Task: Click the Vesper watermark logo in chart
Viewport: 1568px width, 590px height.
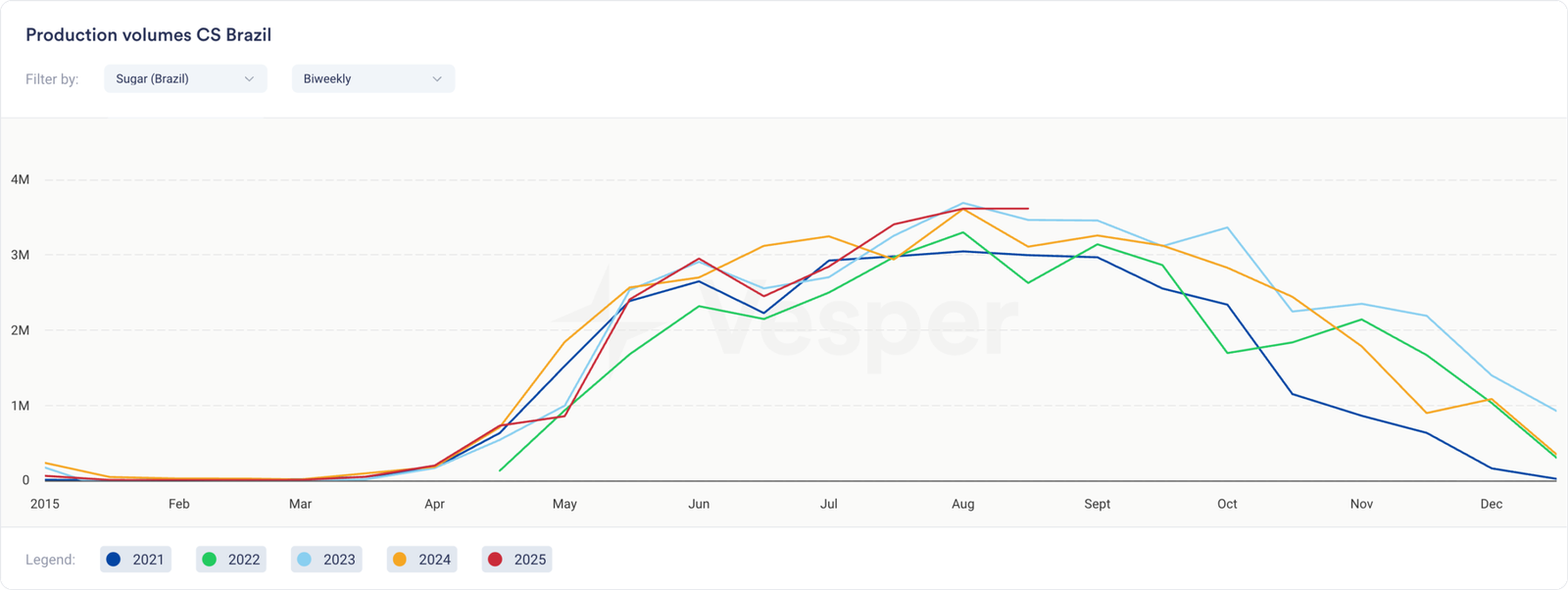Action: pyautogui.click(x=784, y=320)
